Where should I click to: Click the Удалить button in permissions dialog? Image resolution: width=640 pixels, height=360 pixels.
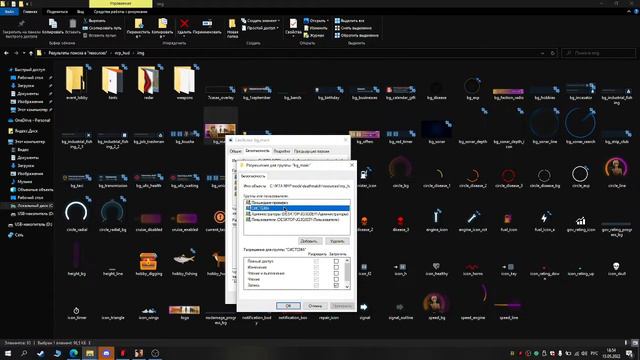[x=337, y=241]
